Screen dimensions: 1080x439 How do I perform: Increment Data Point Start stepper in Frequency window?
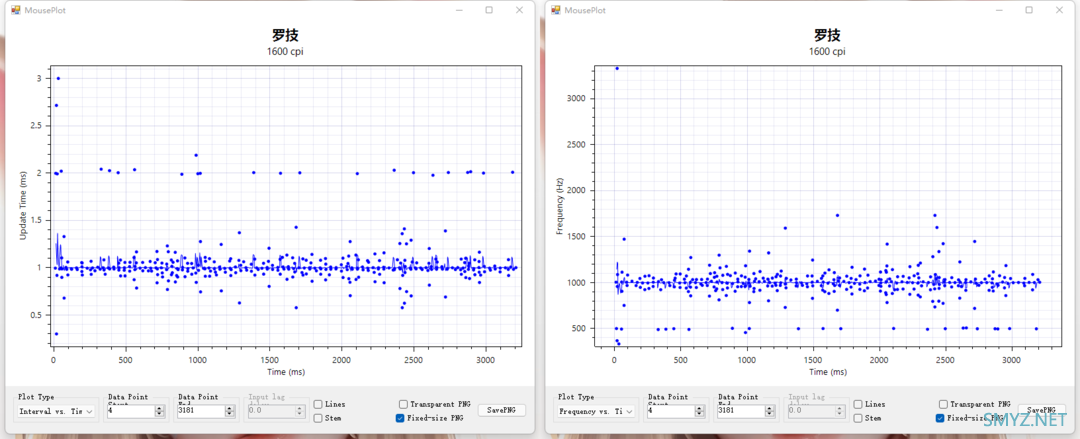pos(700,408)
